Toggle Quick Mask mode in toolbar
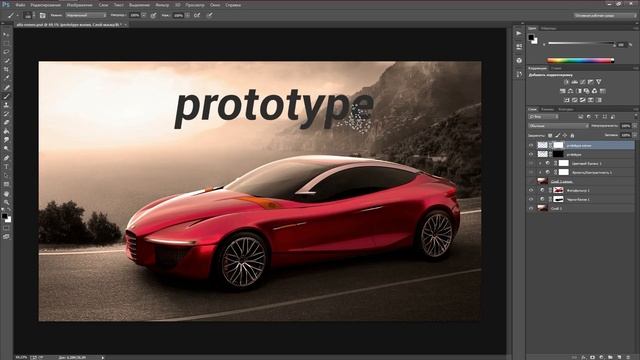640x360 pixels. point(6,228)
